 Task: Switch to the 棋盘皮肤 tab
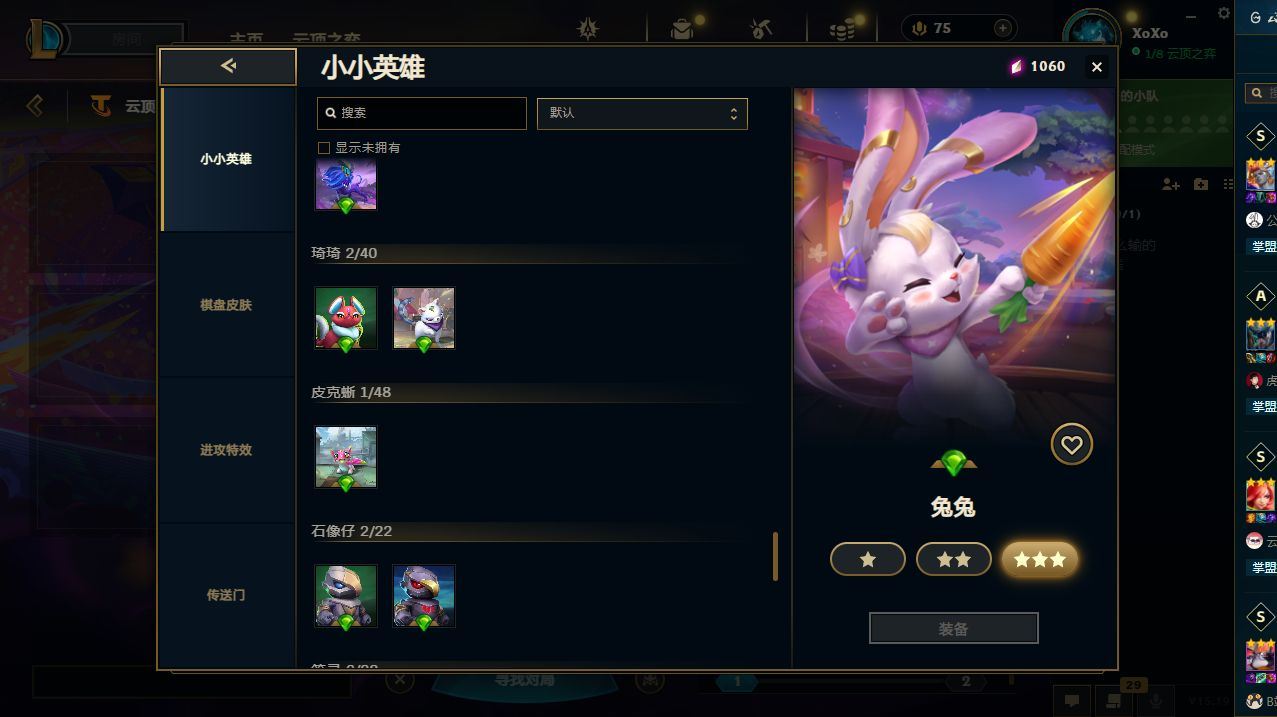click(x=228, y=305)
